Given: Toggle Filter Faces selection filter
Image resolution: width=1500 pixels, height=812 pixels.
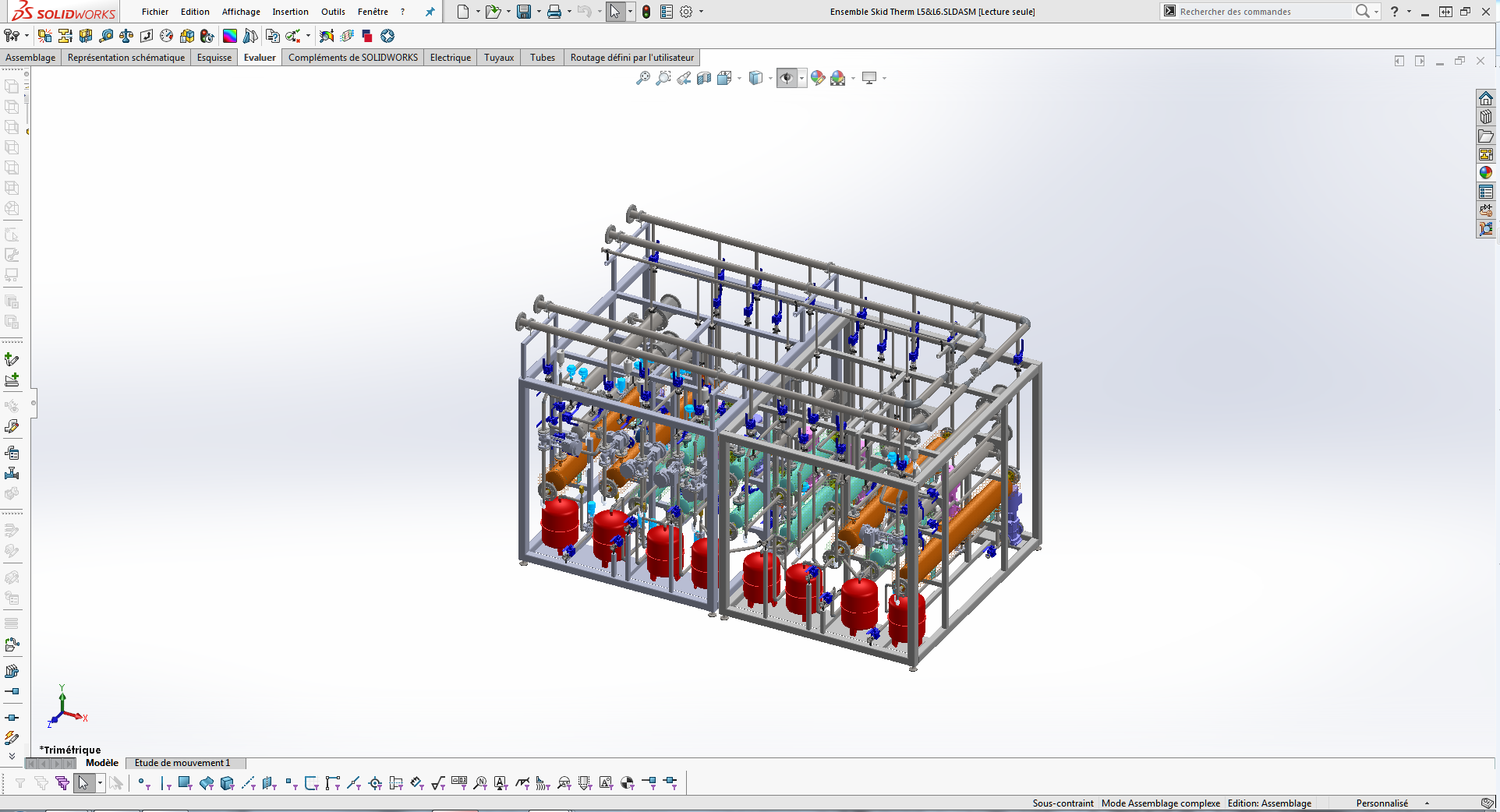Looking at the screenshot, I should (186, 783).
